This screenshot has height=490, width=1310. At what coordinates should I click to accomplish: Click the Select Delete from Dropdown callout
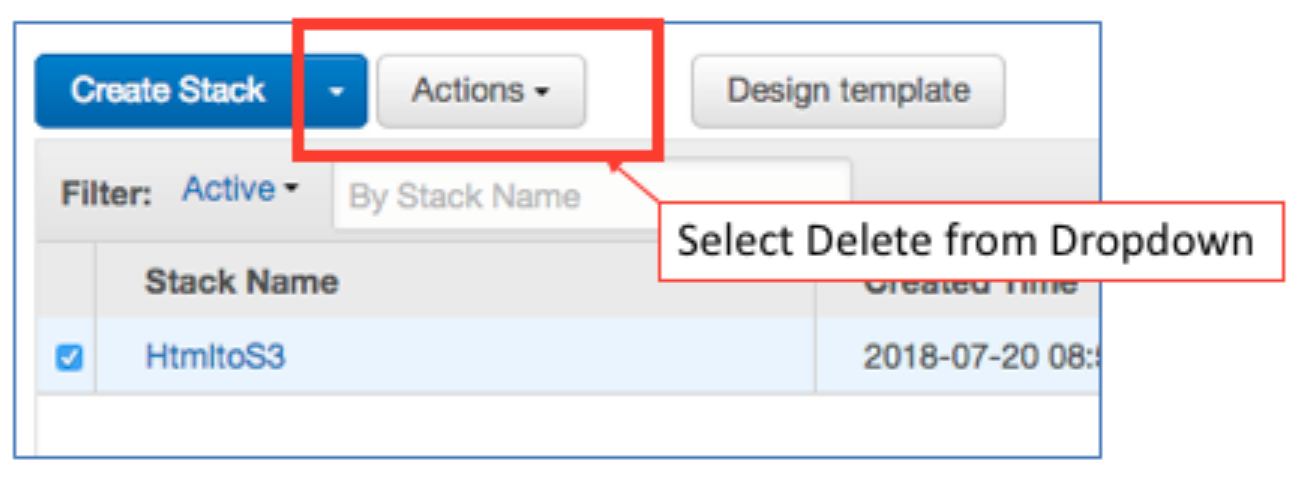(965, 241)
